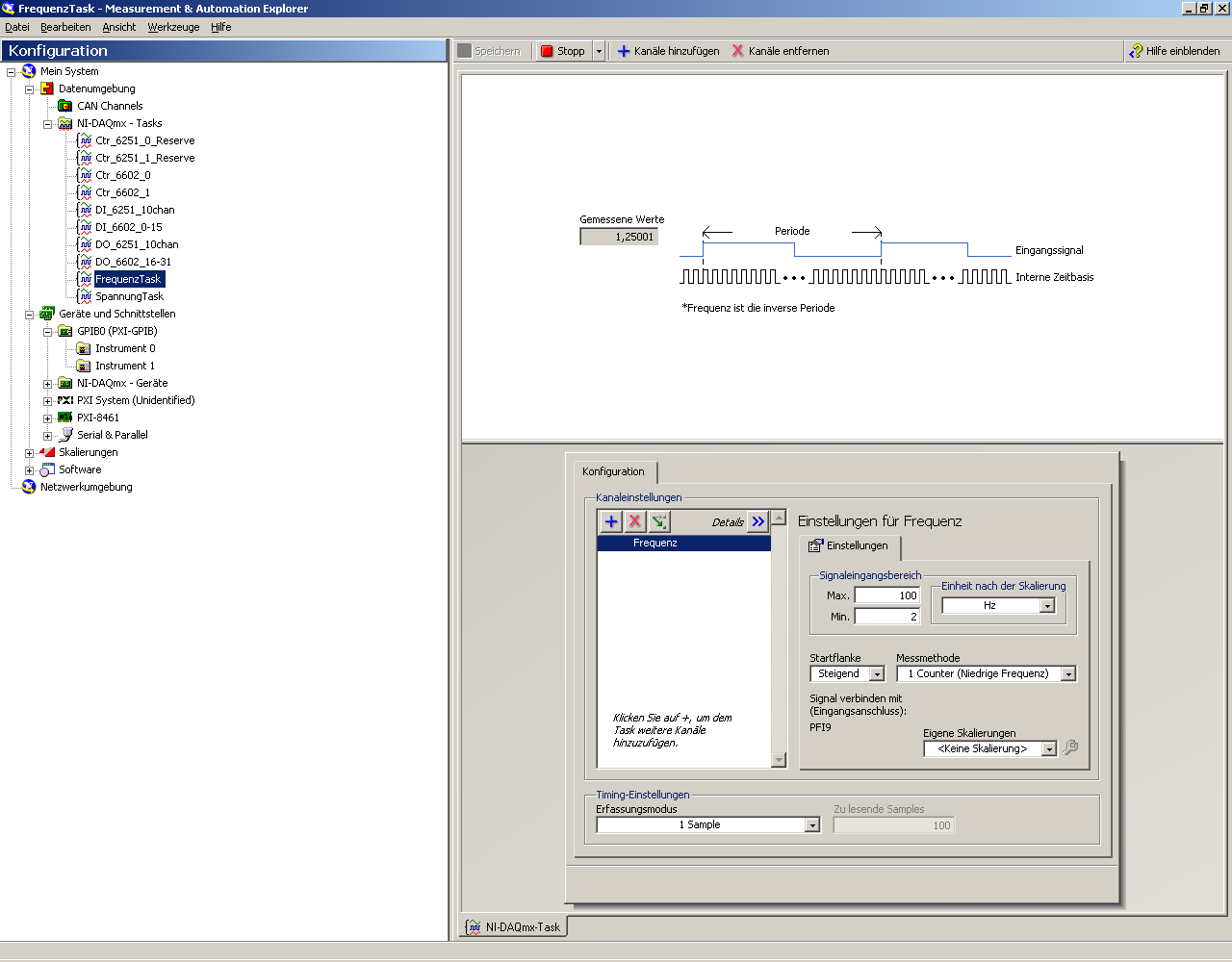
Task: Click the red X remove channel icon
Action: [x=635, y=521]
